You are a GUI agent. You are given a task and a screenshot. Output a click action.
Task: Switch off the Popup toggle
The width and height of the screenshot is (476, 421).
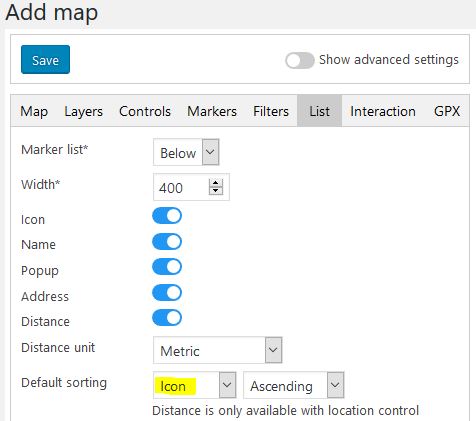(167, 267)
